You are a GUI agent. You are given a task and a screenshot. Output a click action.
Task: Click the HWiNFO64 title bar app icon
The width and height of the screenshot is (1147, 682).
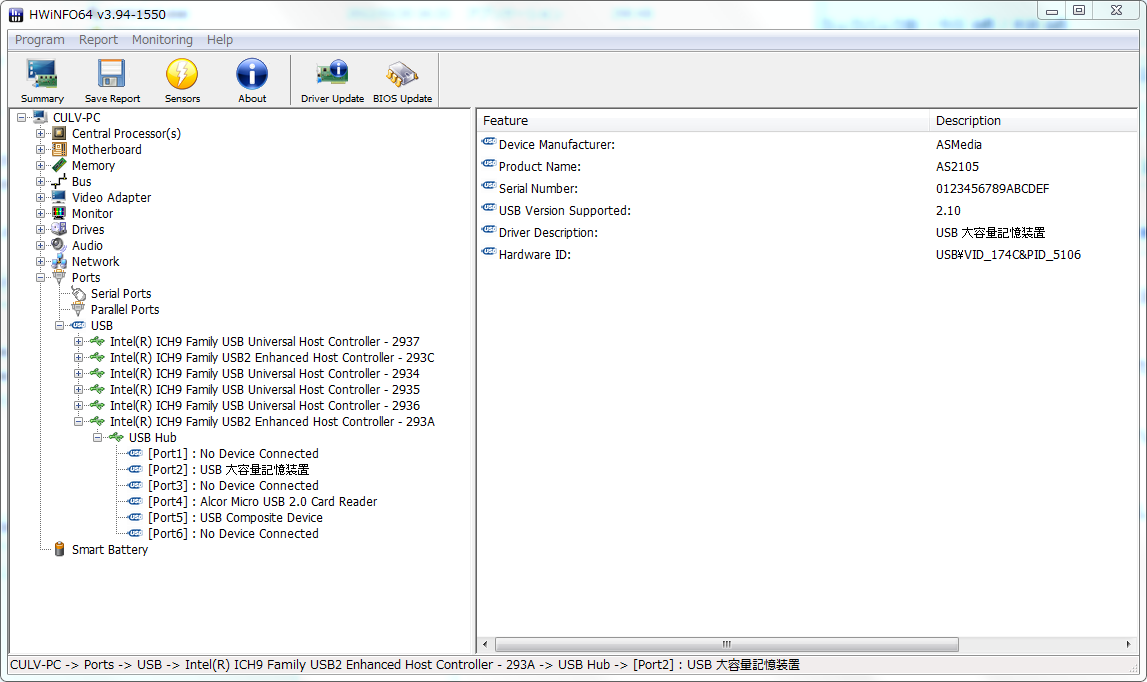tap(15, 15)
